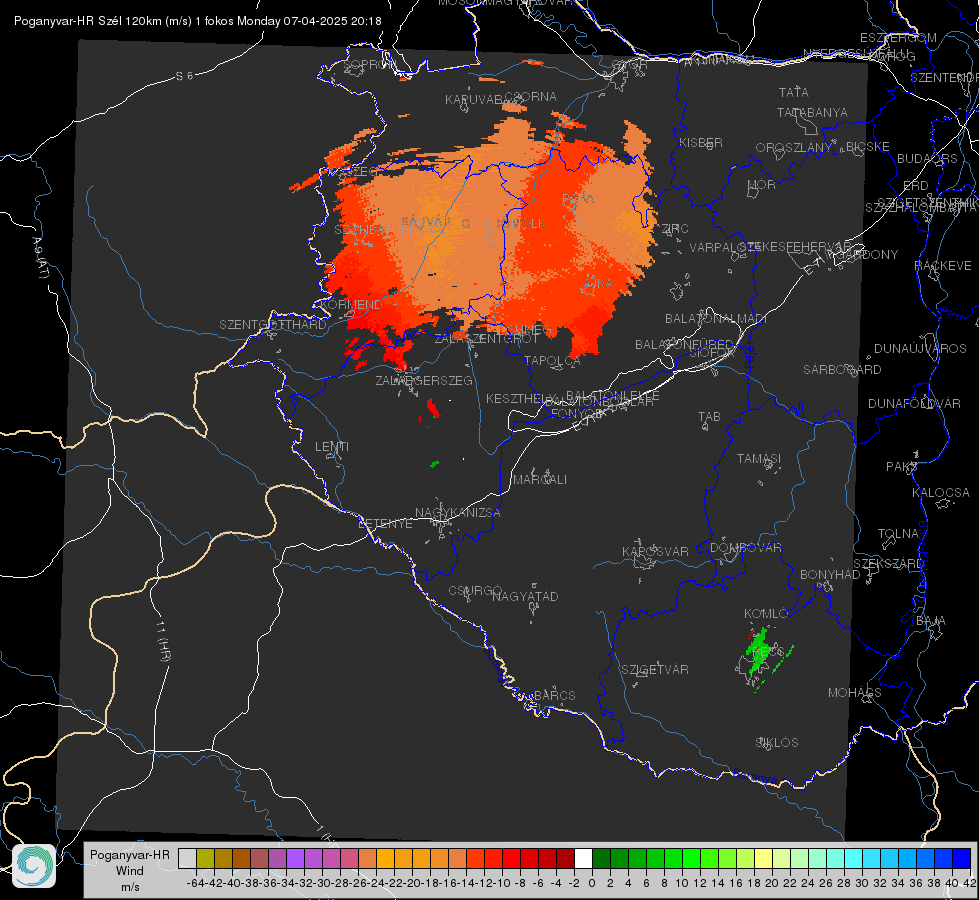
Task: Click the SZEKSZÁRD city label
Action: tap(888, 564)
